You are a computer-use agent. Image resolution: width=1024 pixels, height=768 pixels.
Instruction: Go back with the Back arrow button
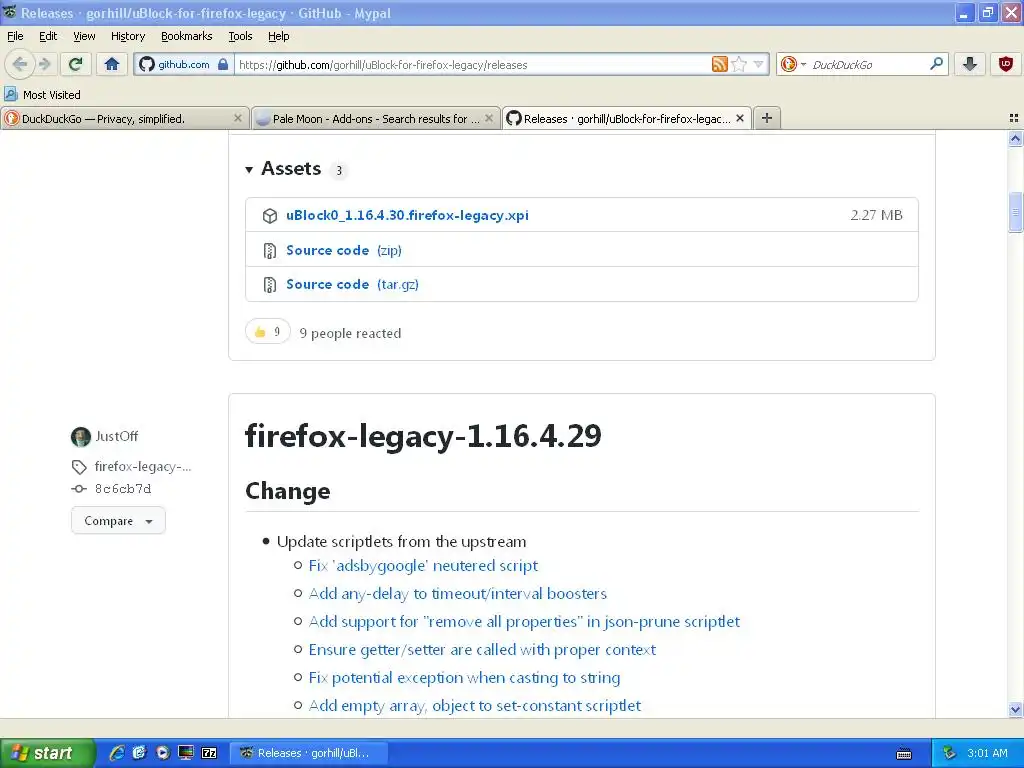point(20,64)
